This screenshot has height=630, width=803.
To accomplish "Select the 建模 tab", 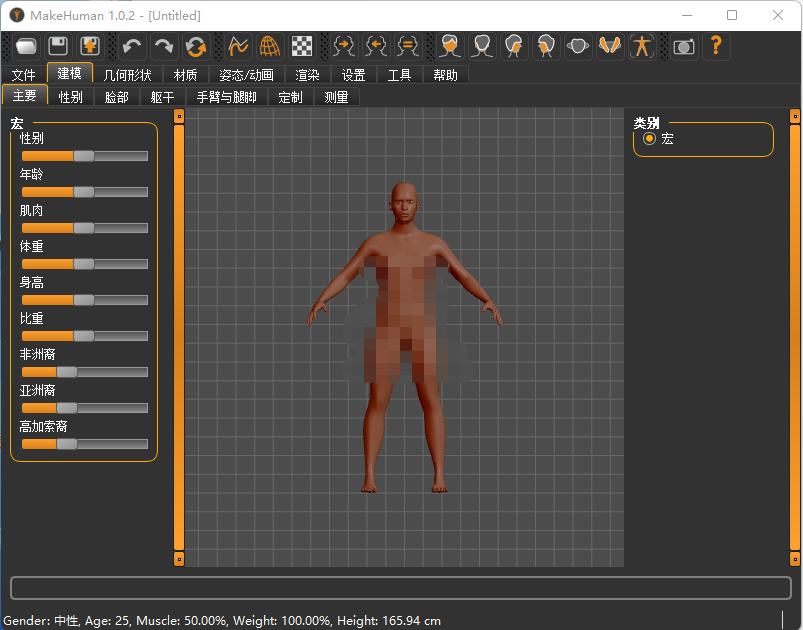I will pyautogui.click(x=70, y=73).
